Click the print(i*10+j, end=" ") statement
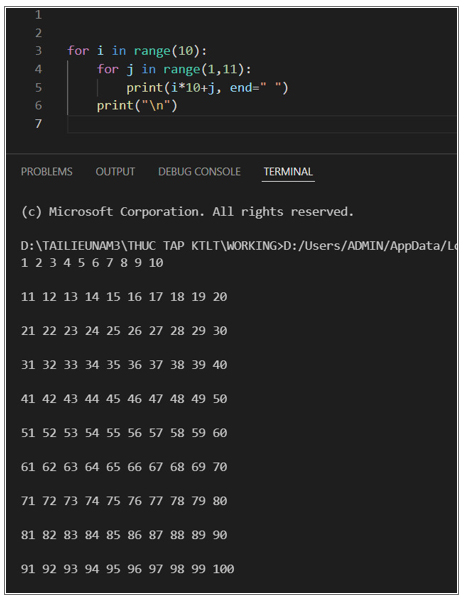The width and height of the screenshot is (466, 602). click(207, 88)
